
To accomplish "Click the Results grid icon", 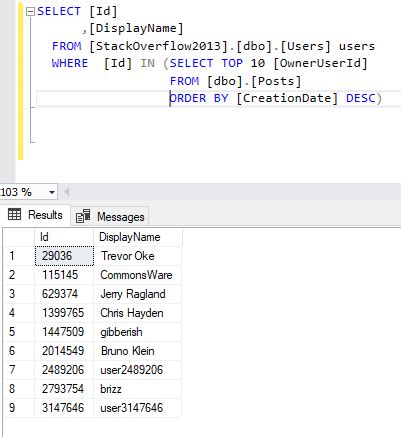I will click(x=14, y=214).
